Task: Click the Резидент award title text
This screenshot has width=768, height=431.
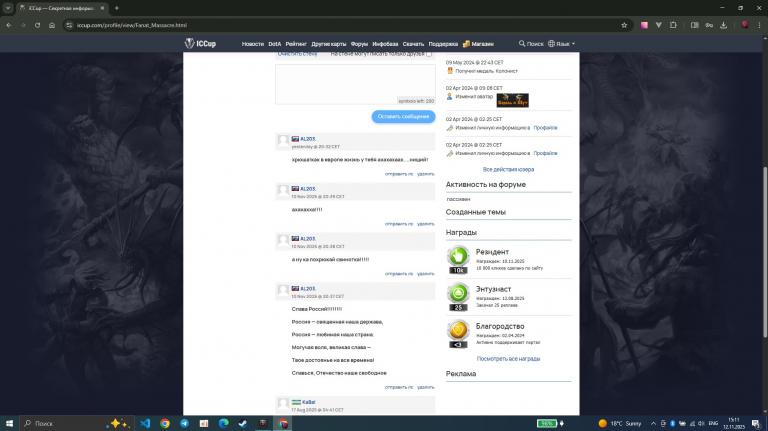Action: (492, 252)
